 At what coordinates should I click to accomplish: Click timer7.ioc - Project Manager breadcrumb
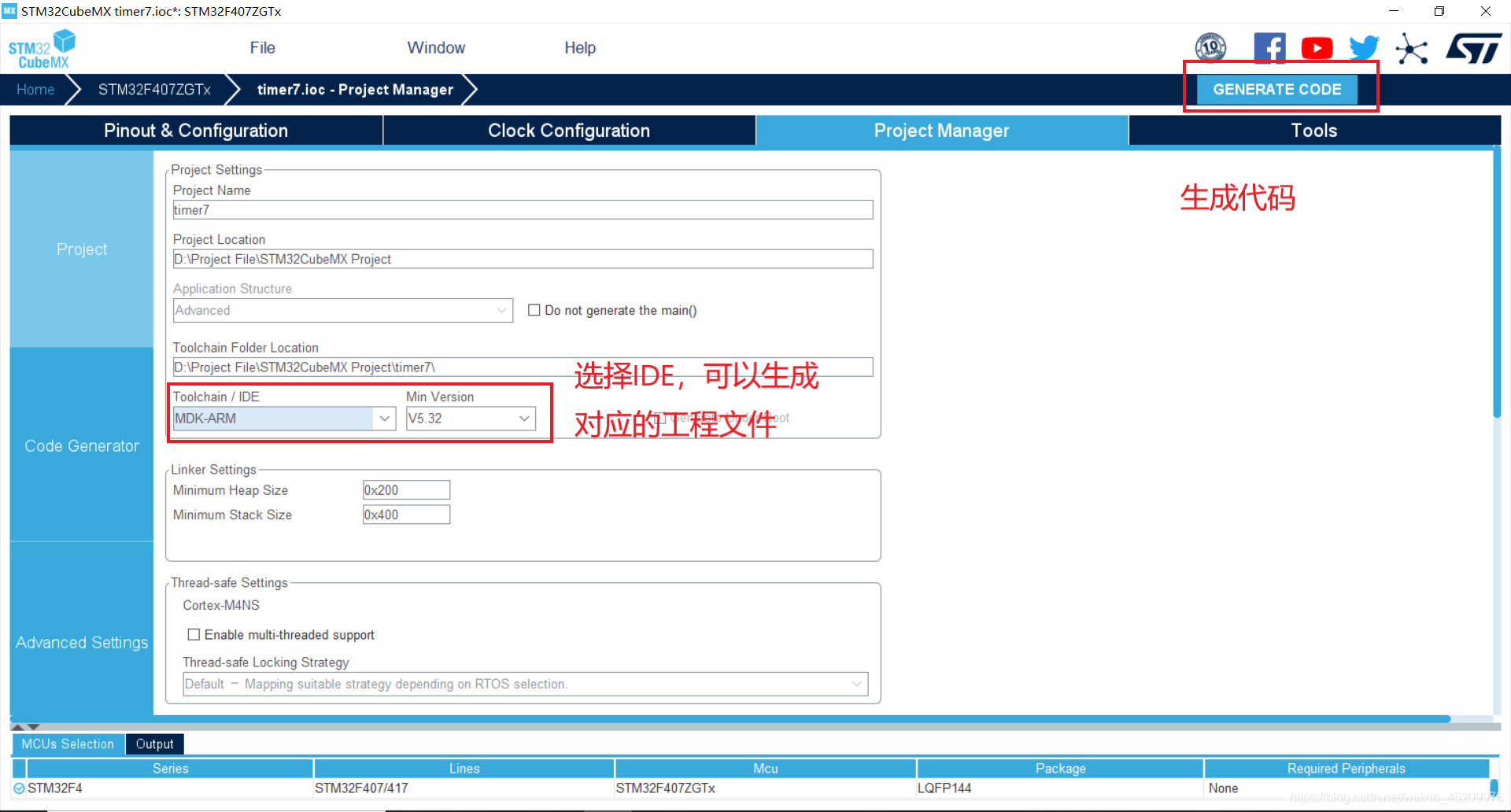(x=355, y=90)
